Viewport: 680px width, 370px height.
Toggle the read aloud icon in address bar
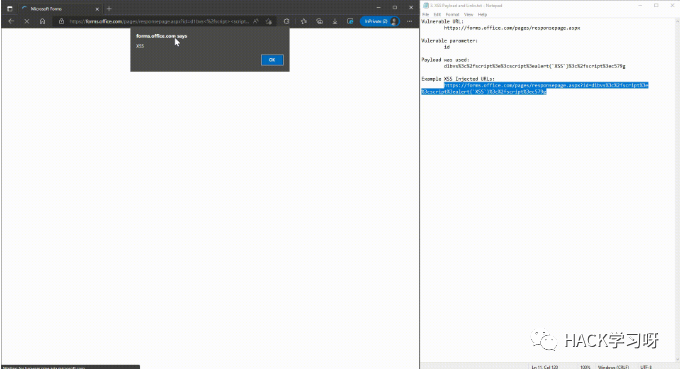tap(255, 21)
